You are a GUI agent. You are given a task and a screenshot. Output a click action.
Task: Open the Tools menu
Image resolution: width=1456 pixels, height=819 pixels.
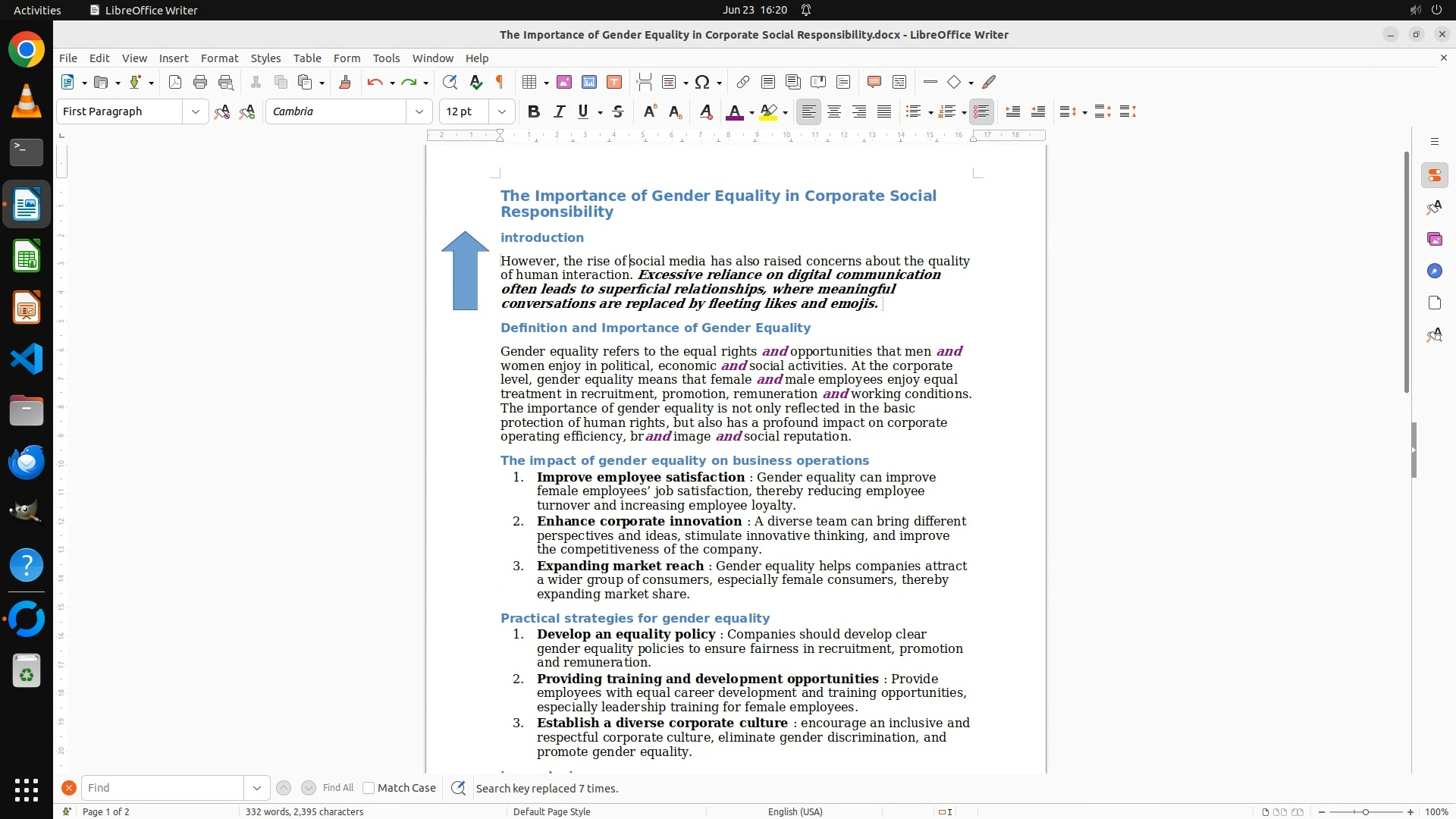386,58
